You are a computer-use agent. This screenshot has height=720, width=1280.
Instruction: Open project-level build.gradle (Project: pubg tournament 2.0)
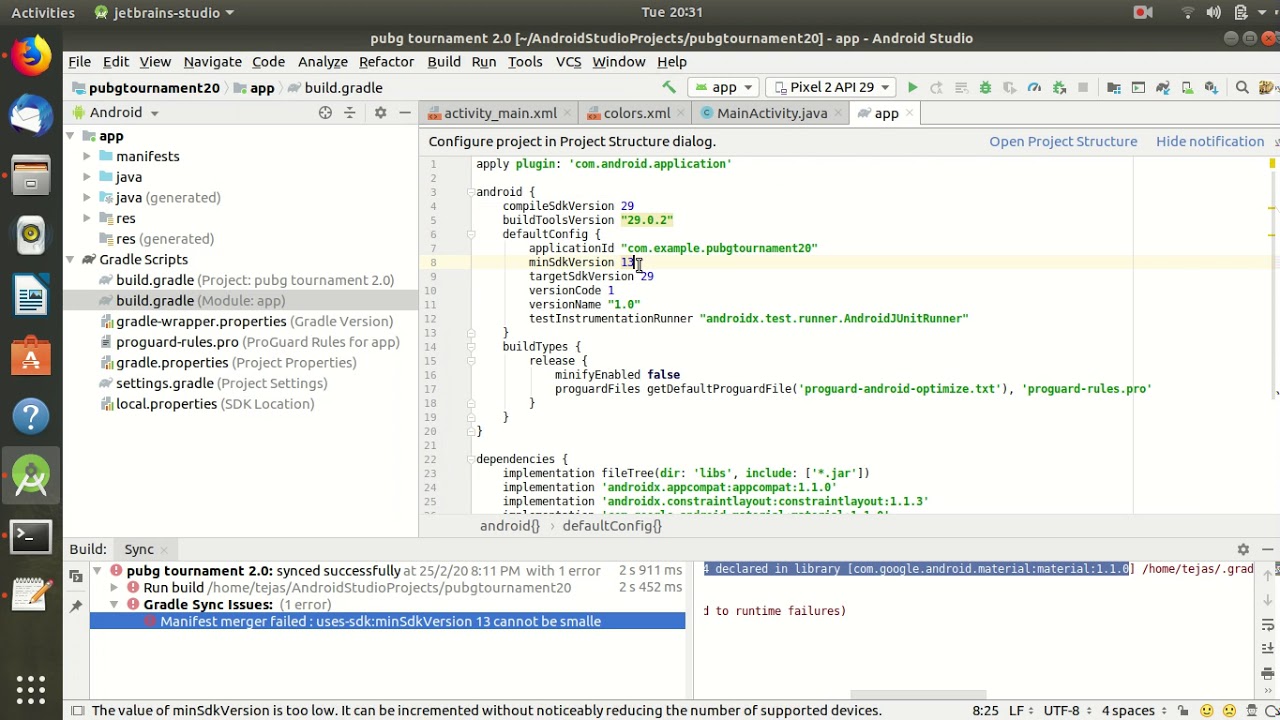click(247, 280)
